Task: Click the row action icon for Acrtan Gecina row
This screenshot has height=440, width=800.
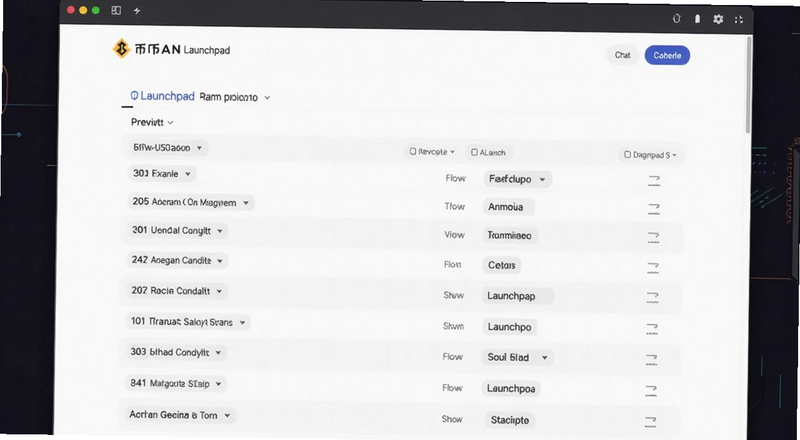Action: click(650, 422)
